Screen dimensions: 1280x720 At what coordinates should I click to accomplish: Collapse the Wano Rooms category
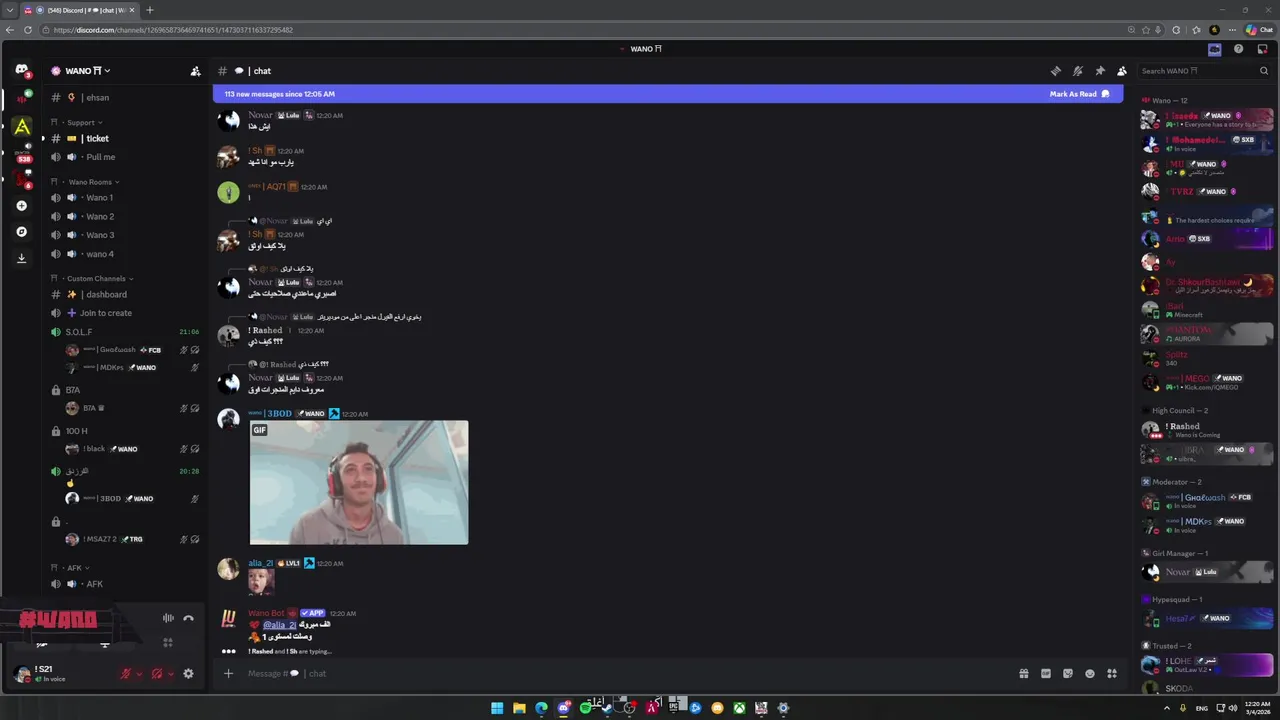pos(94,182)
